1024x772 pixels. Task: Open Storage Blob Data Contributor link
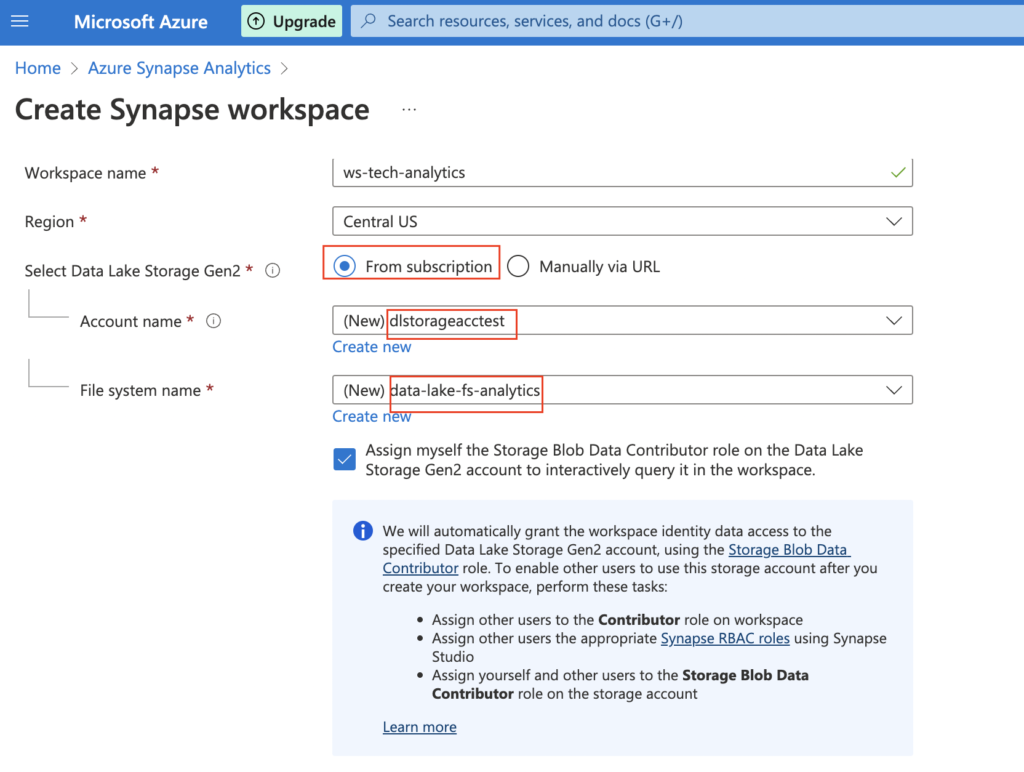click(788, 550)
